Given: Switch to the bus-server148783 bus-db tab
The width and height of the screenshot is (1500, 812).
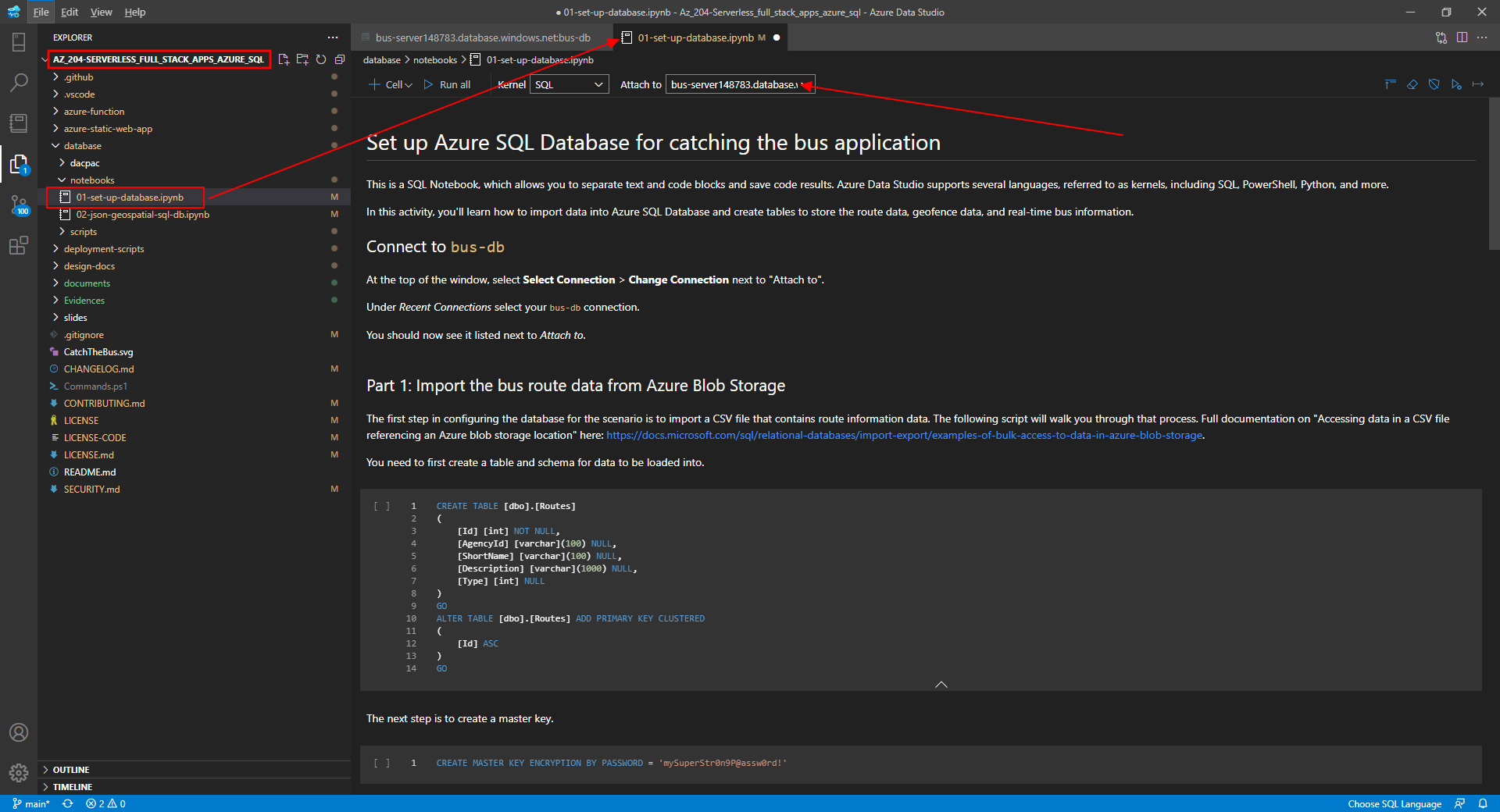Looking at the screenshot, I should [482, 37].
